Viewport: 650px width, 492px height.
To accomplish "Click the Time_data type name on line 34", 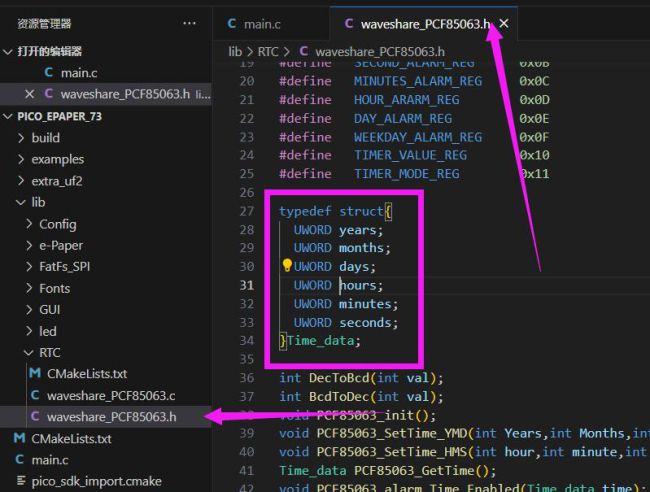I will (x=320, y=341).
